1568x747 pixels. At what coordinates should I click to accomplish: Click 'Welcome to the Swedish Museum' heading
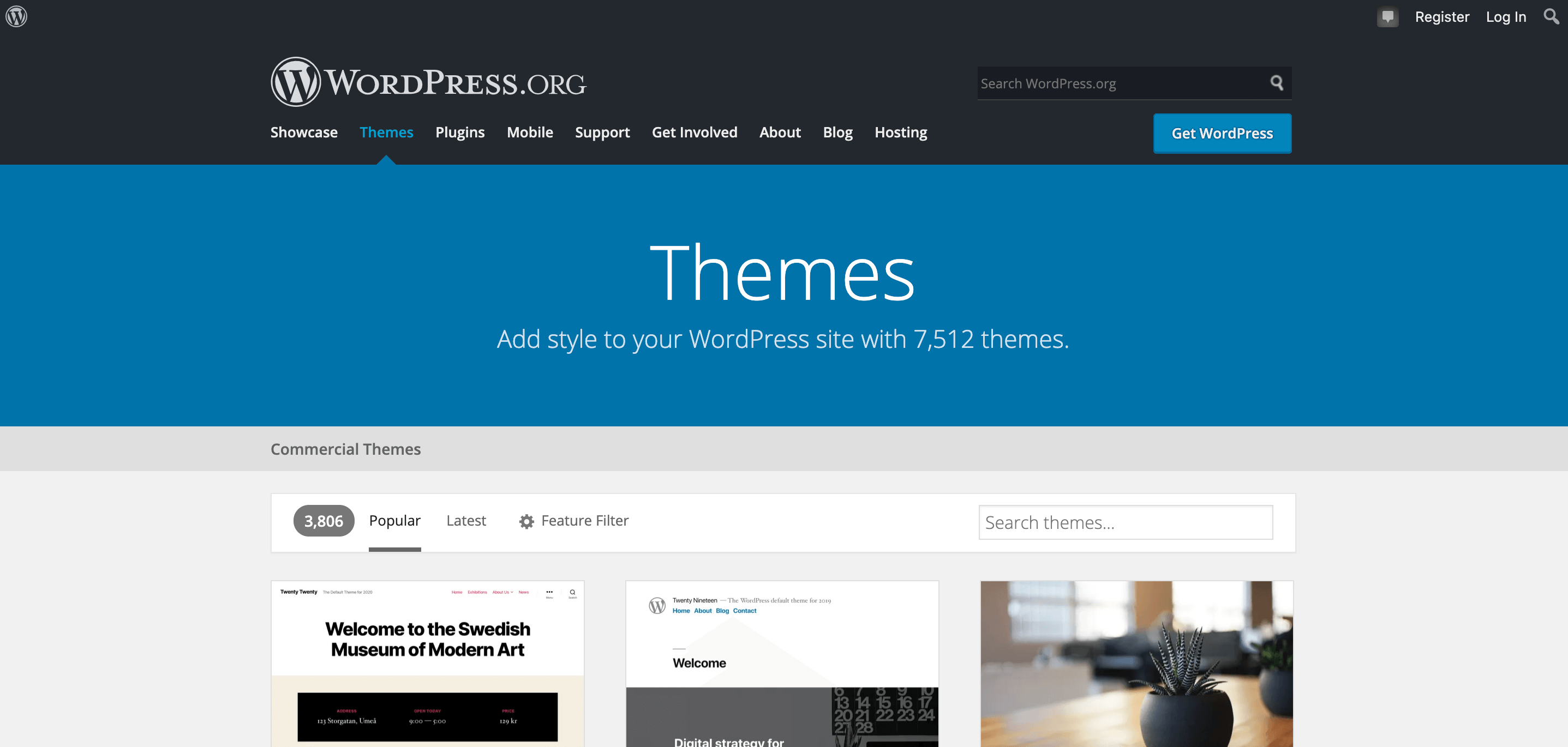427,640
